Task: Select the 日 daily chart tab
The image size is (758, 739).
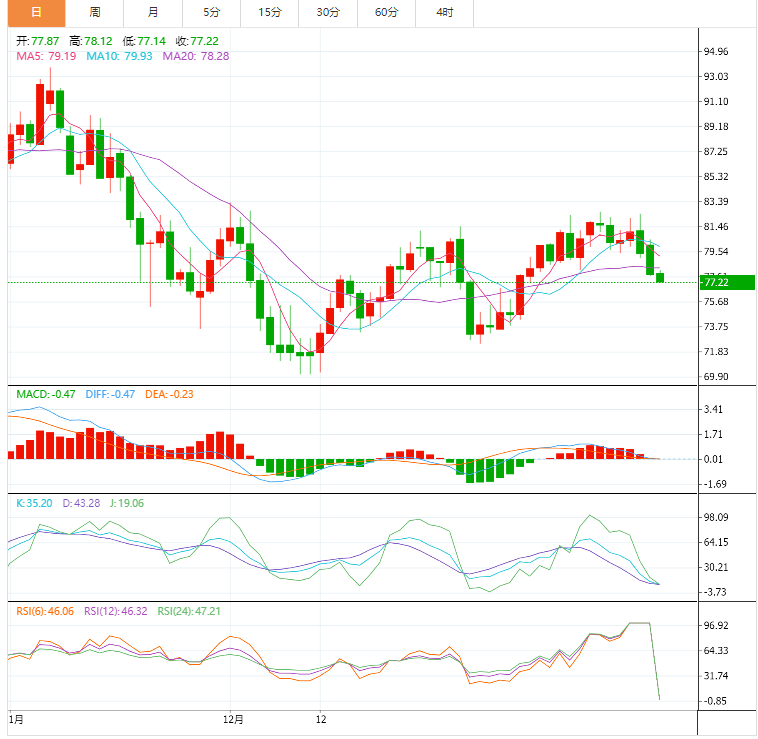Action: pos(36,13)
